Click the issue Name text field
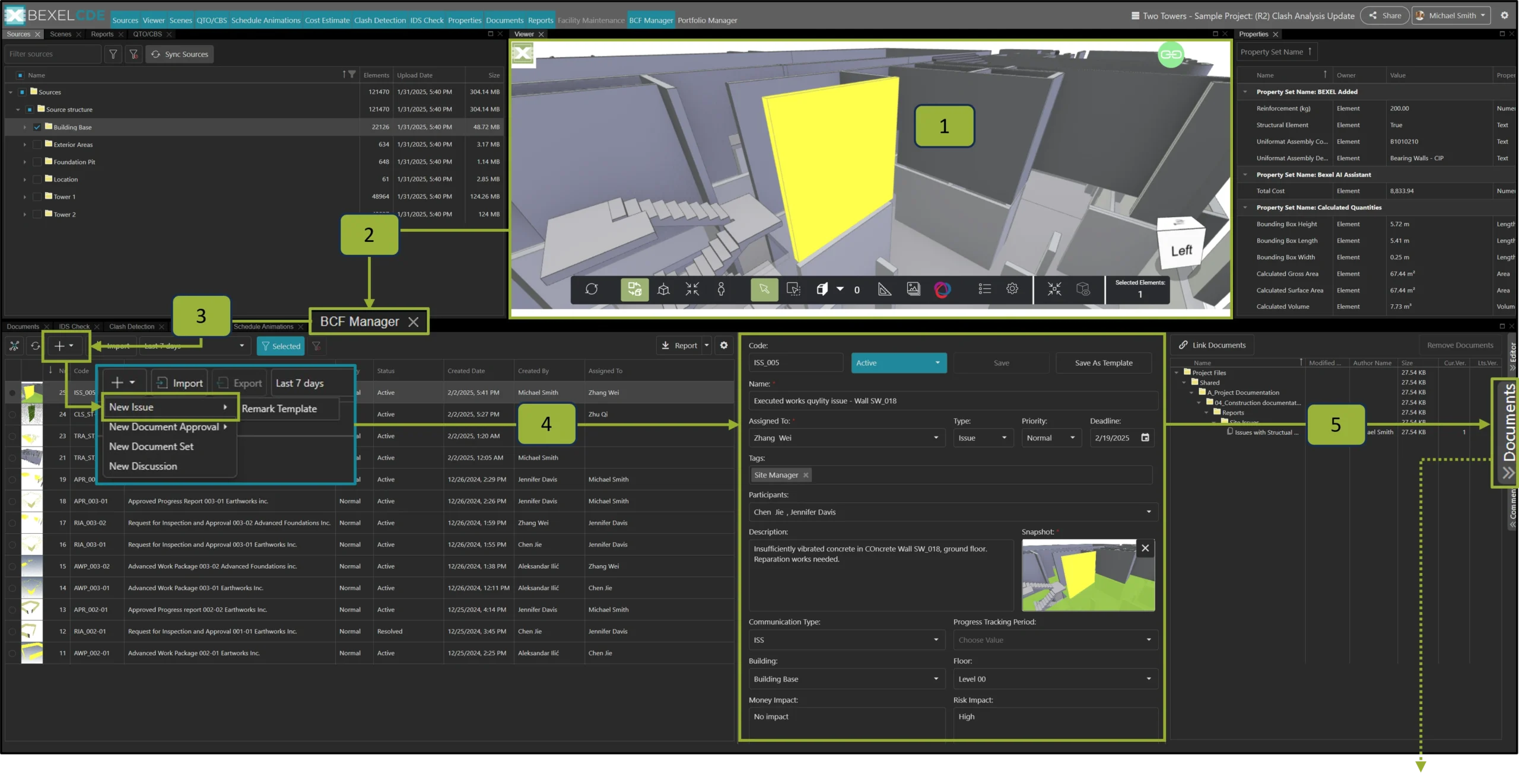 (953, 401)
